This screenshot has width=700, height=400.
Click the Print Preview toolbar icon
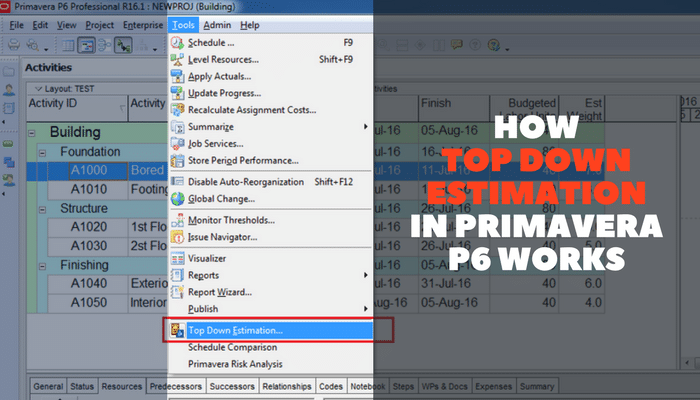coord(33,45)
